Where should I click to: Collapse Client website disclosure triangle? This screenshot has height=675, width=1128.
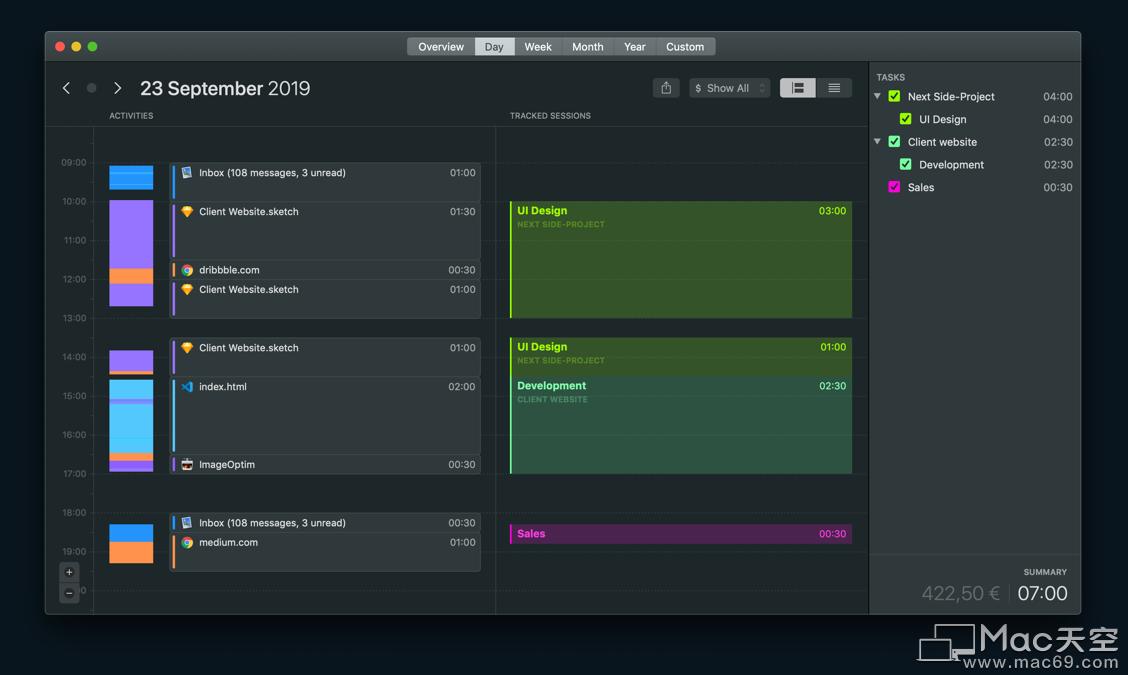[878, 141]
